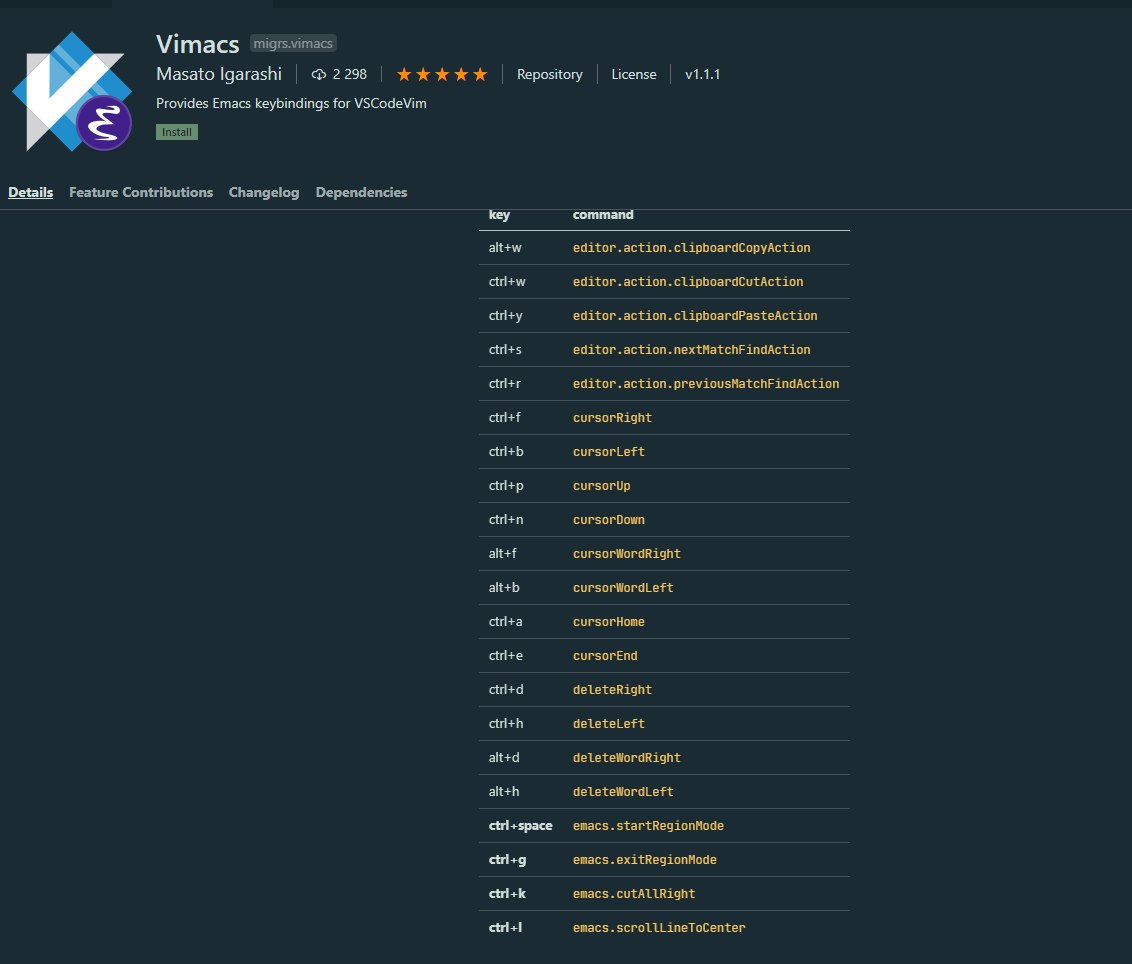Screen dimensions: 1132x964
Task: Select the ctrl+b key cell
Action: point(505,451)
